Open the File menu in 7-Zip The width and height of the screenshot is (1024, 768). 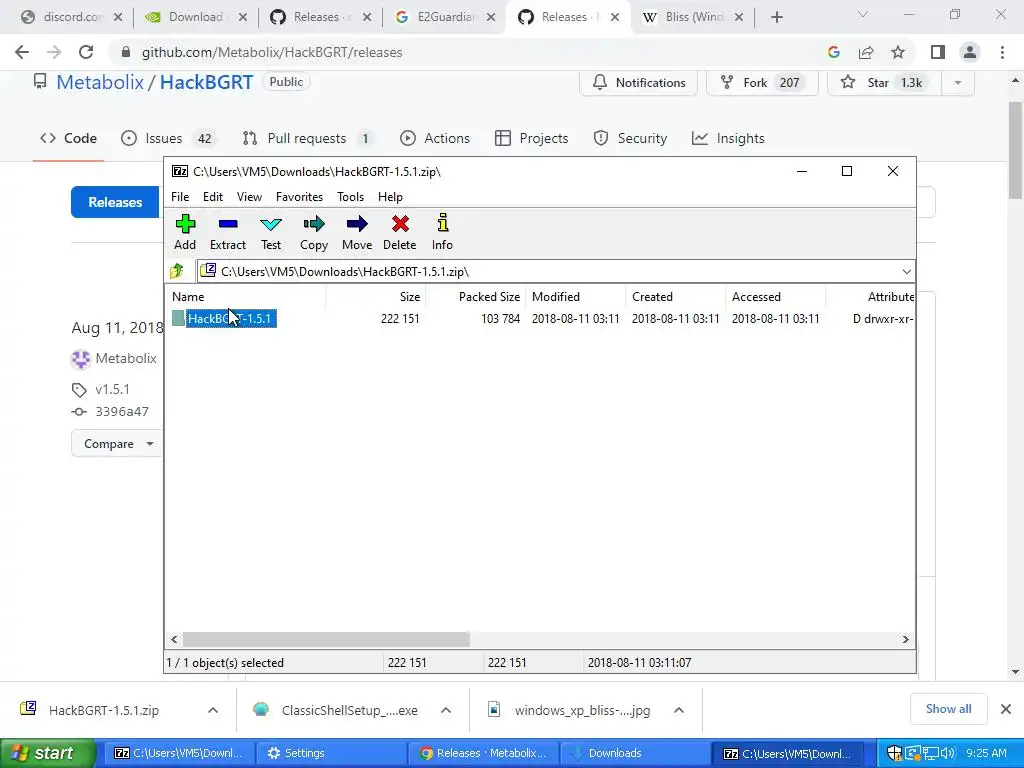pyautogui.click(x=180, y=197)
